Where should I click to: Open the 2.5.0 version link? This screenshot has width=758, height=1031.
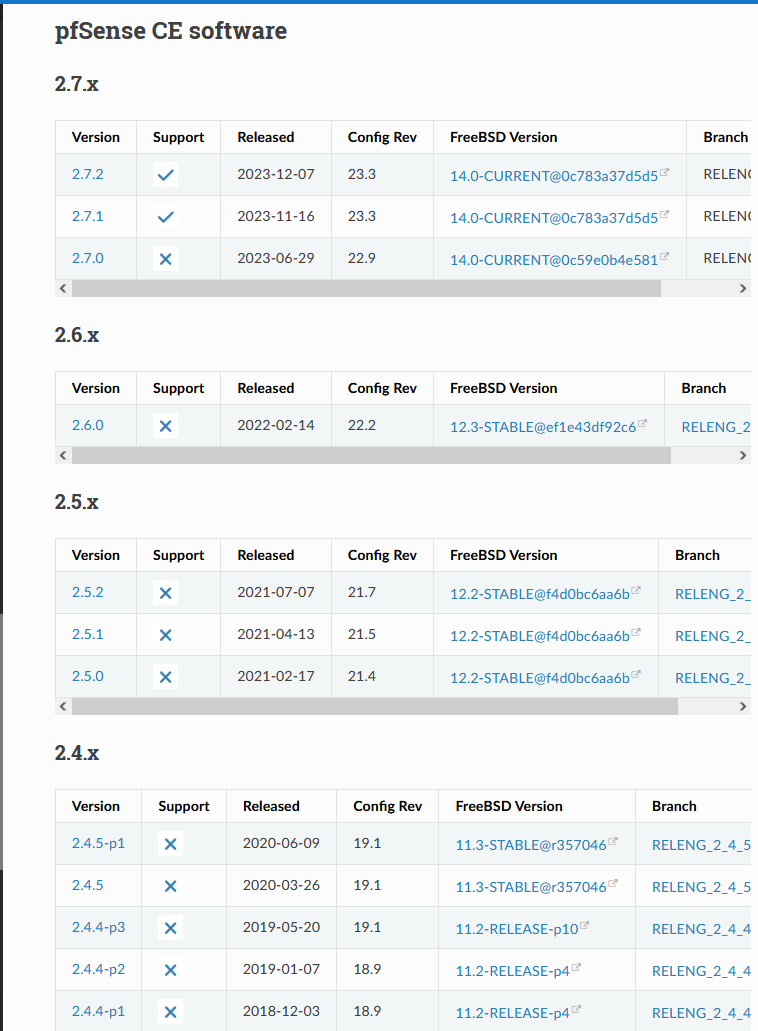pyautogui.click(x=87, y=677)
